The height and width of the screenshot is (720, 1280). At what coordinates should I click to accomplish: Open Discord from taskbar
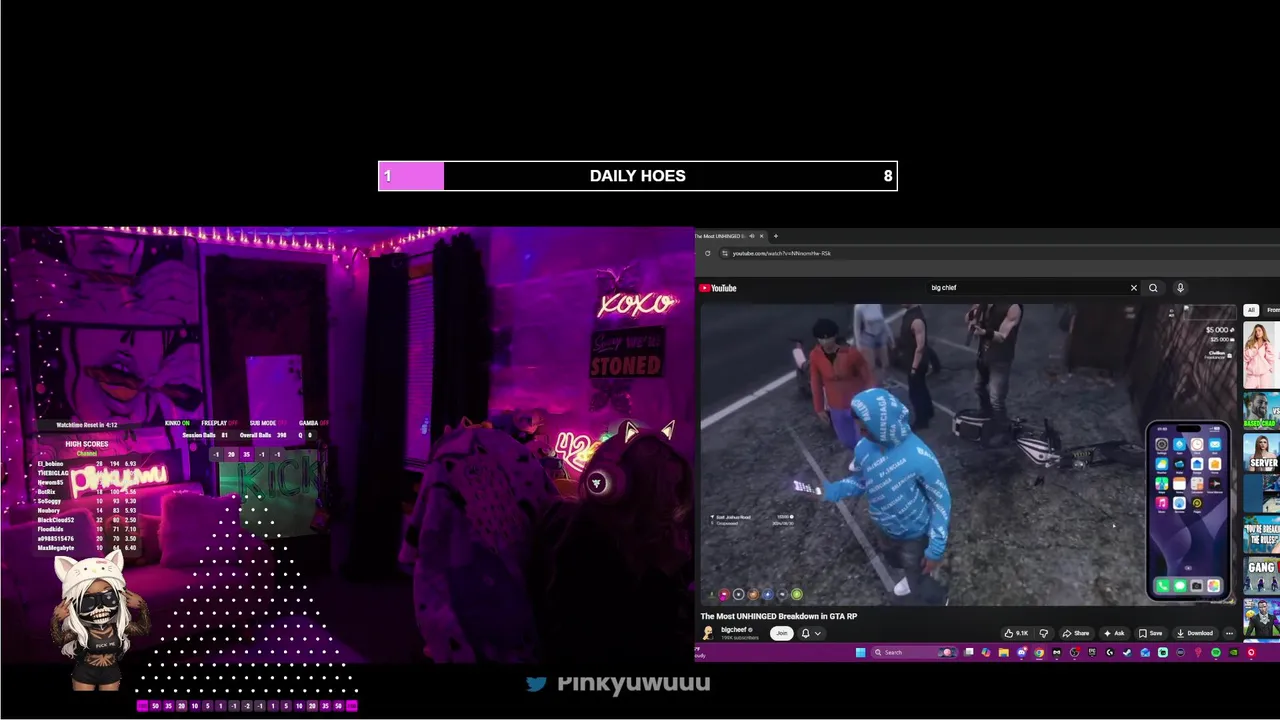[x=1021, y=652]
